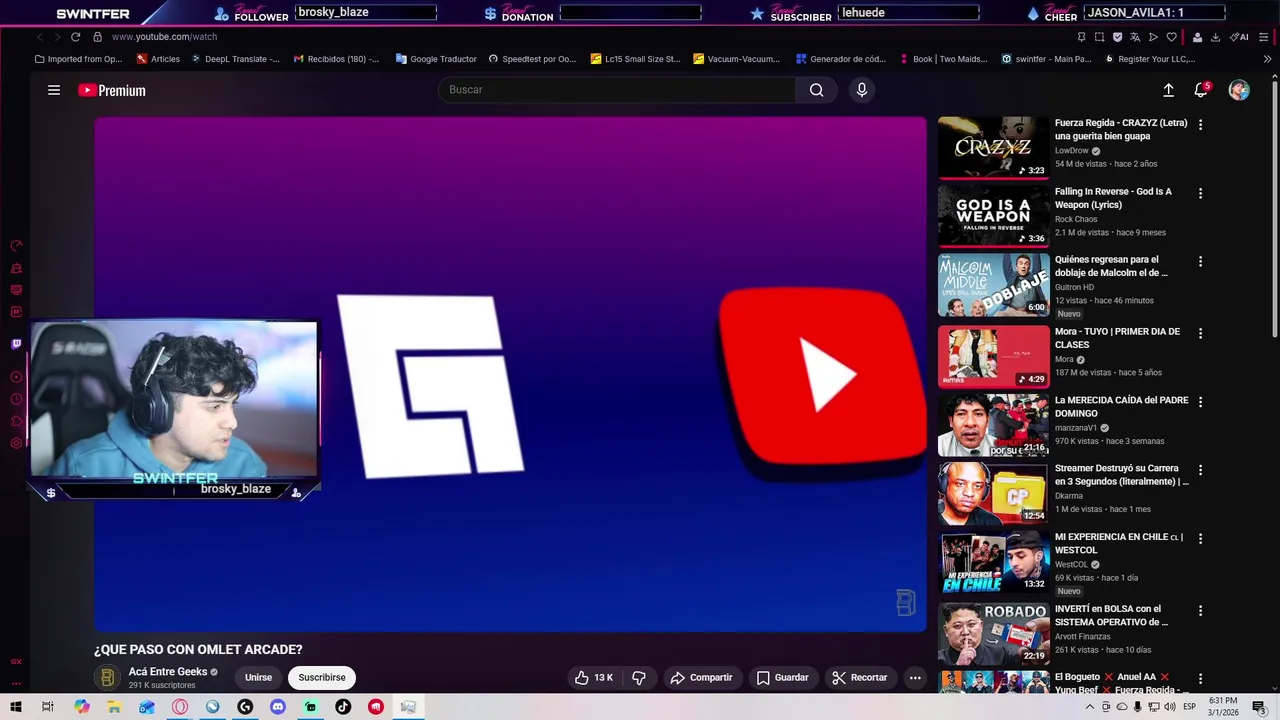The image size is (1280, 720).
Task: Open the GX Corner sidebar icon
Action: [x=16, y=662]
